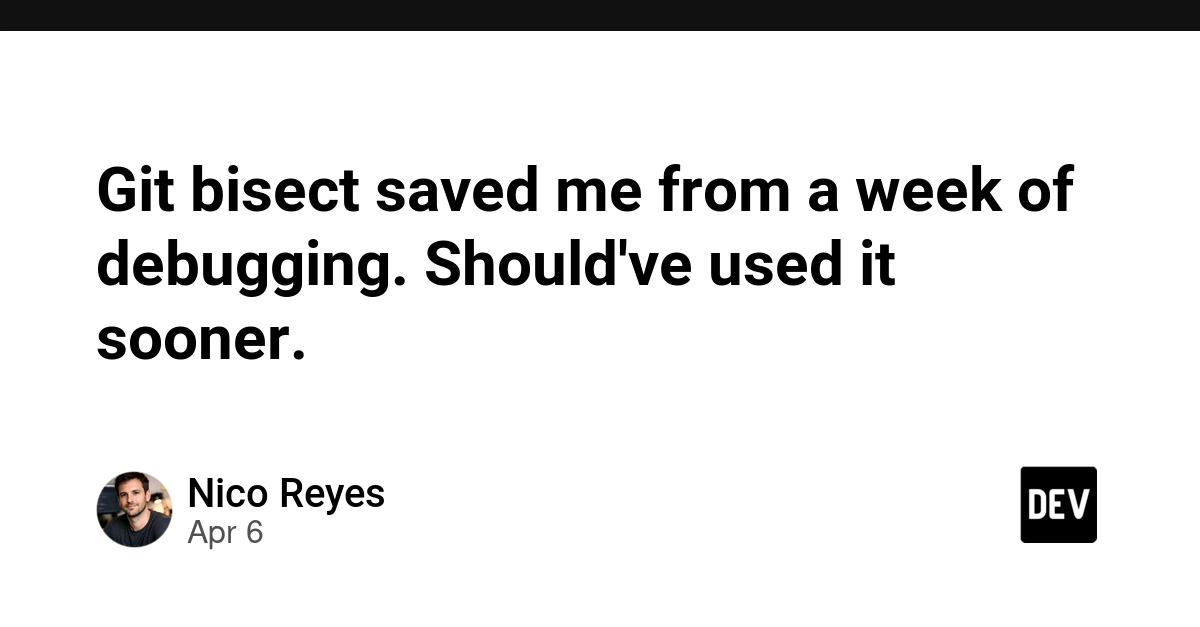Click the word "of" ending the first line
This screenshot has width=1200, height=627.
coord(1046,190)
